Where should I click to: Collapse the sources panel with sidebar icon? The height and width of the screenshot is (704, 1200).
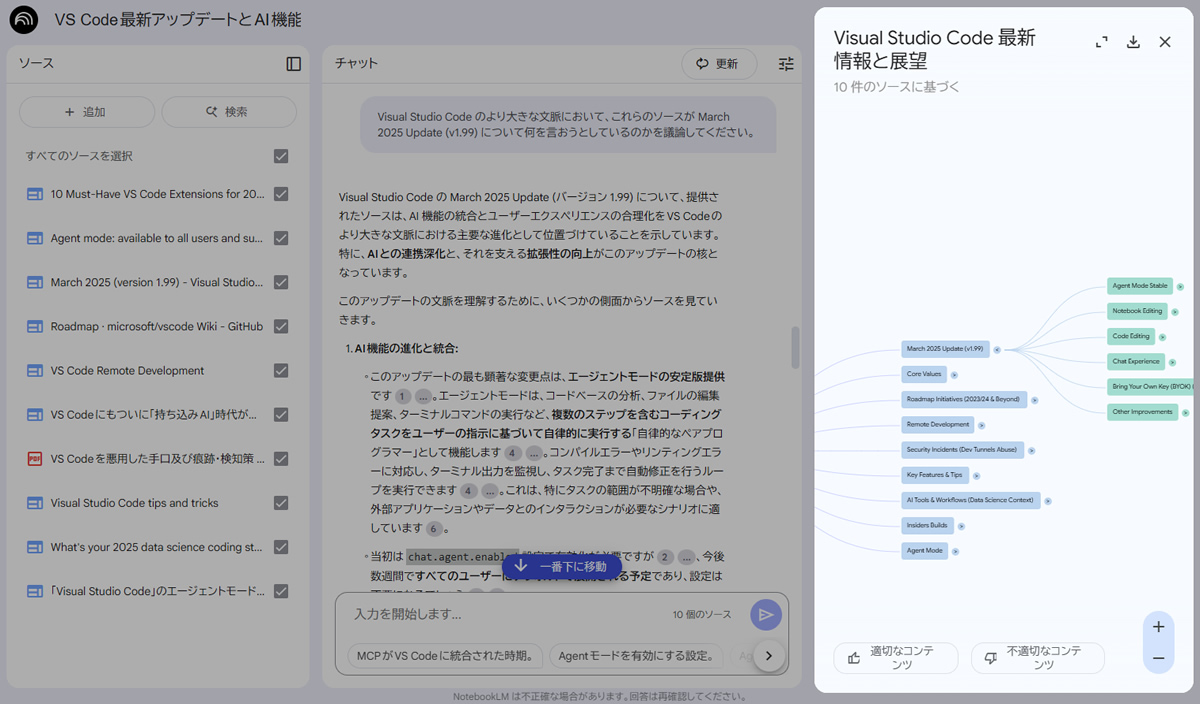[x=293, y=64]
